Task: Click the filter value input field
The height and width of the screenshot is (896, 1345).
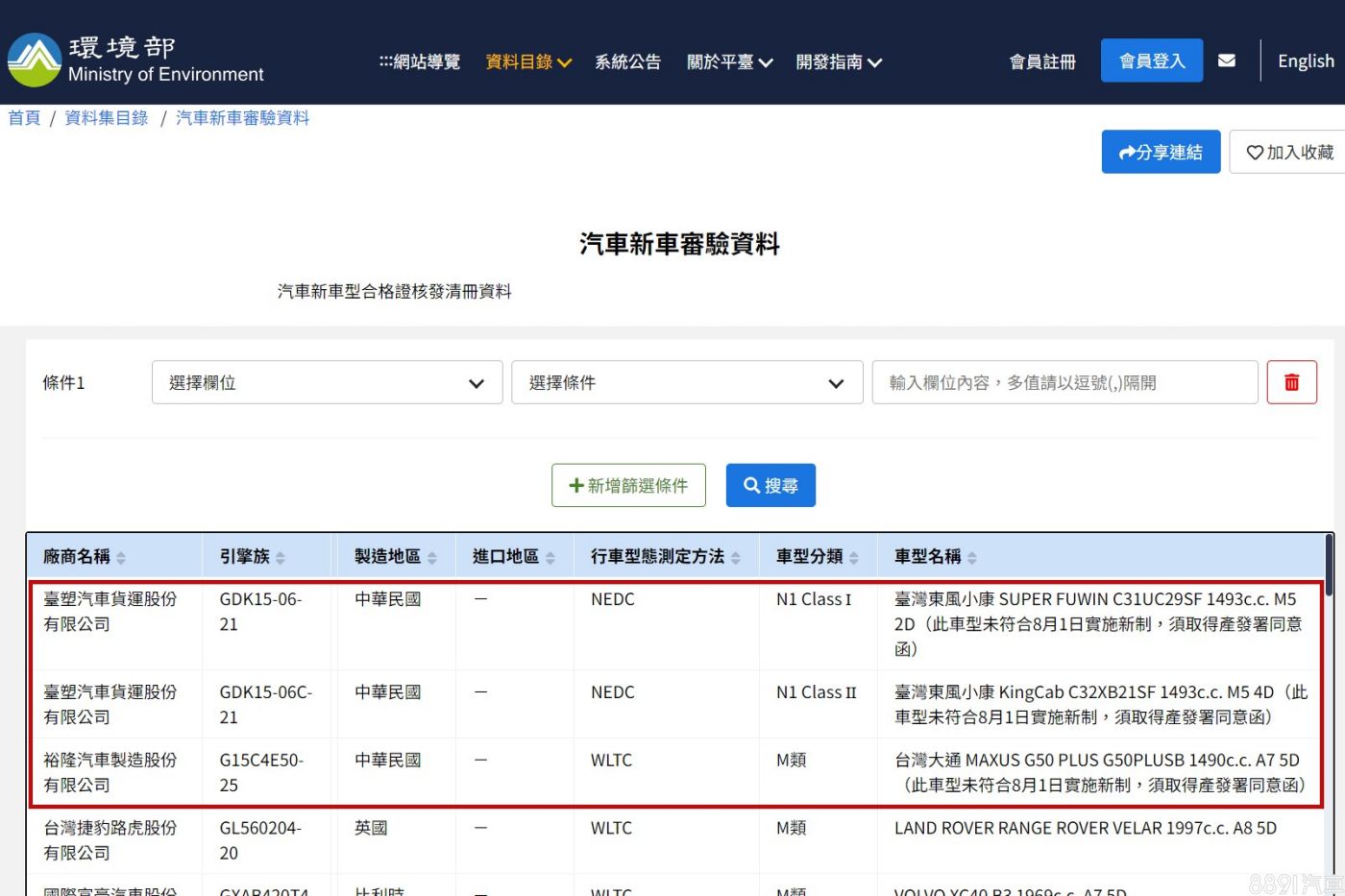Action: [1064, 382]
